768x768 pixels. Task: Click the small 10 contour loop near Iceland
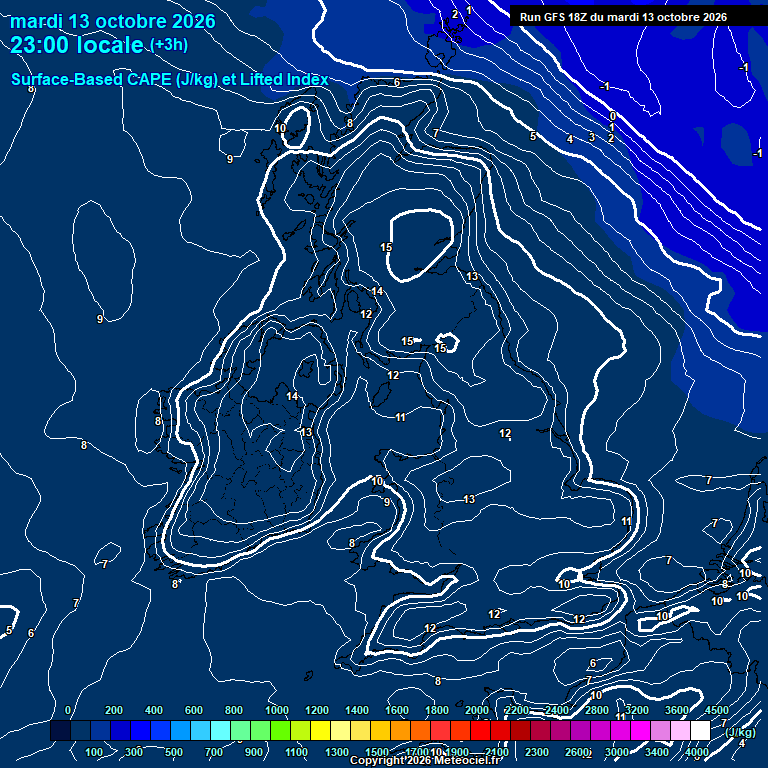[296, 127]
